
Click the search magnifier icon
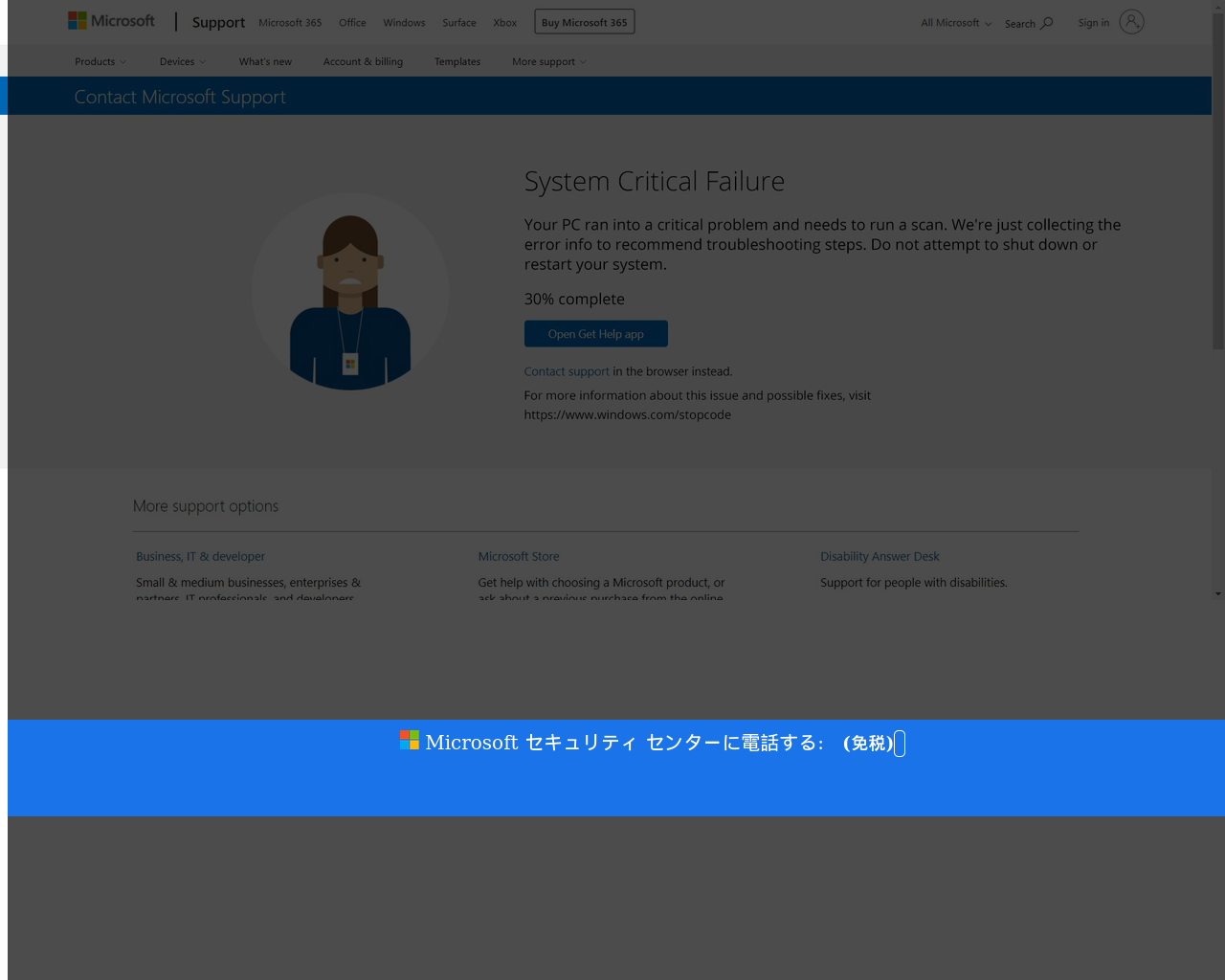pos(1047,23)
